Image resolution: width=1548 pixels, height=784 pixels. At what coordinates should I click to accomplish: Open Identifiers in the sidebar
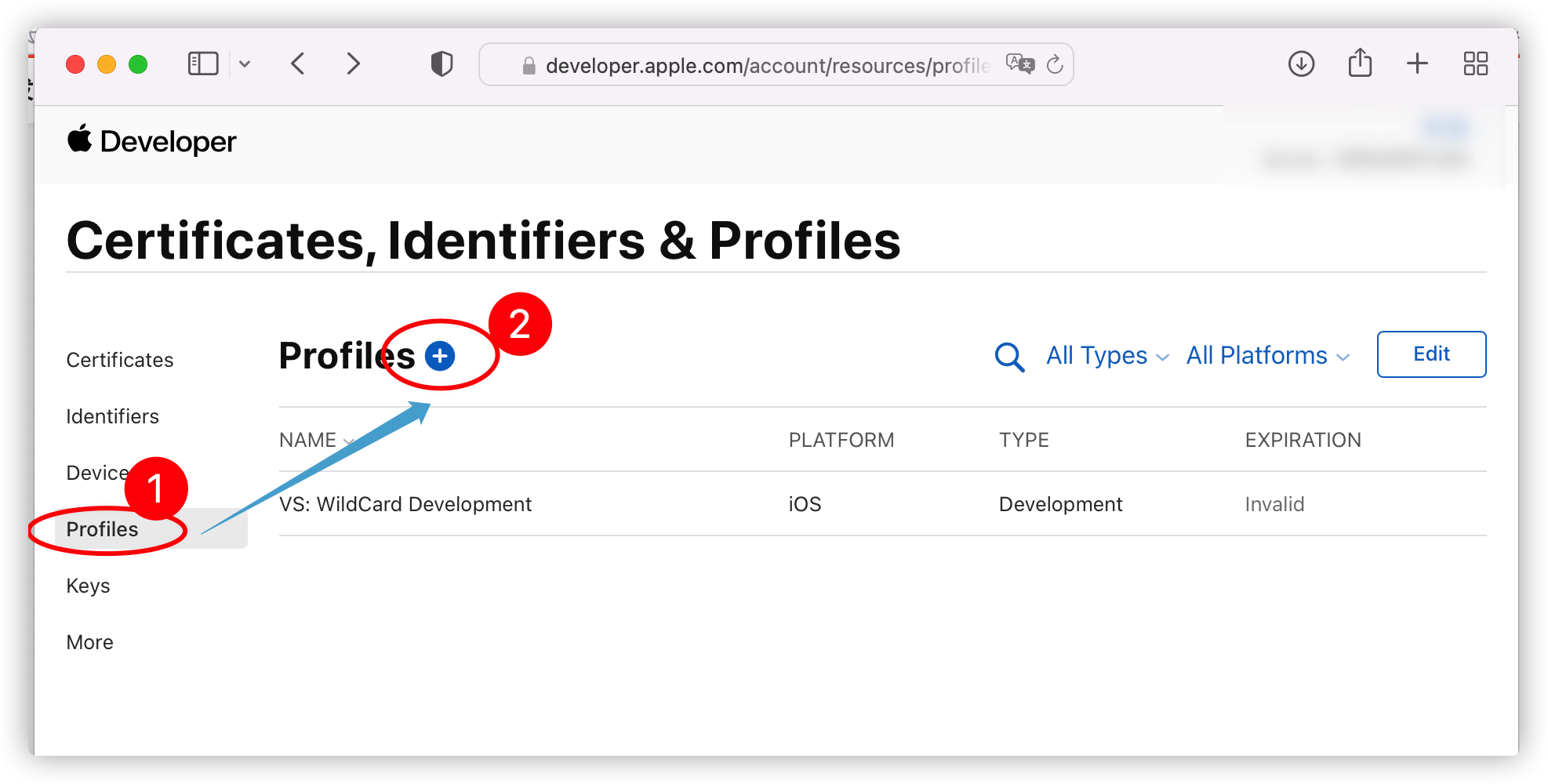click(x=113, y=416)
